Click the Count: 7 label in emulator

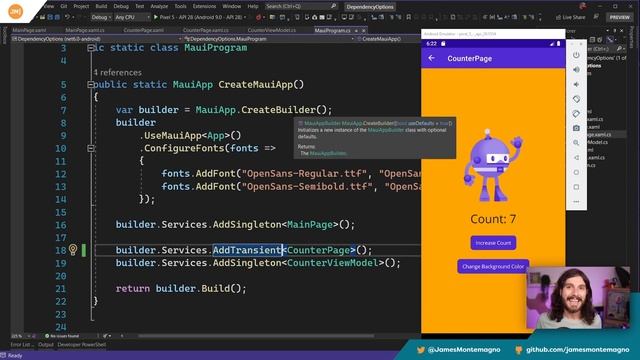tap(493, 219)
